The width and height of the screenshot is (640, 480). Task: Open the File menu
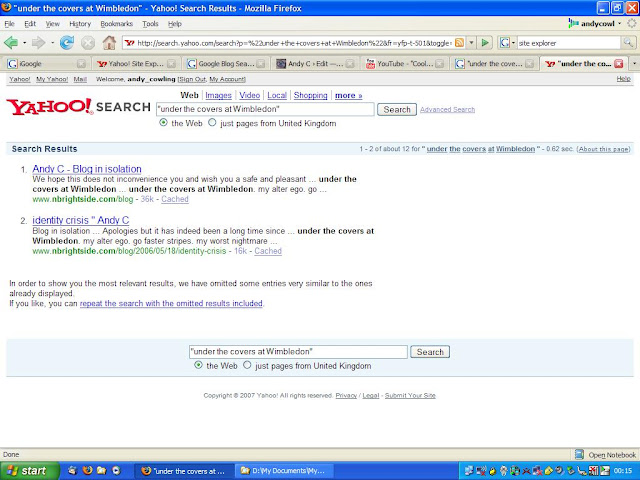pos(9,24)
